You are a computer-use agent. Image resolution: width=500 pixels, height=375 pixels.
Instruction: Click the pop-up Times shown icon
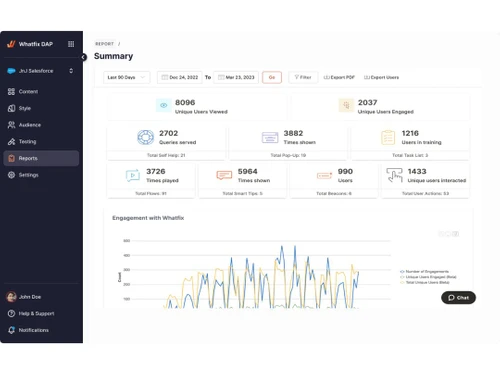[270, 137]
